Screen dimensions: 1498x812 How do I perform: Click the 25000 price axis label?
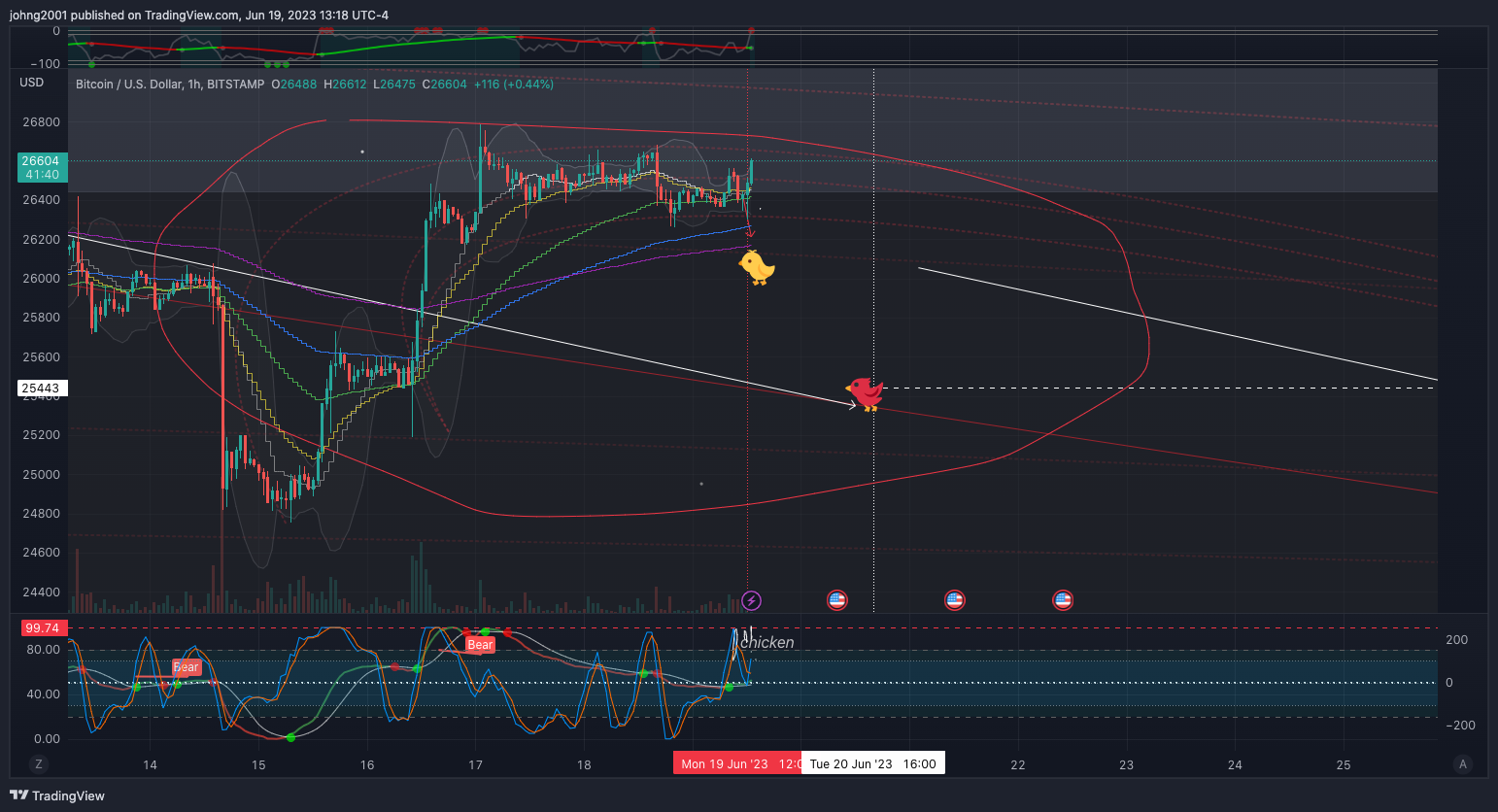(41, 475)
